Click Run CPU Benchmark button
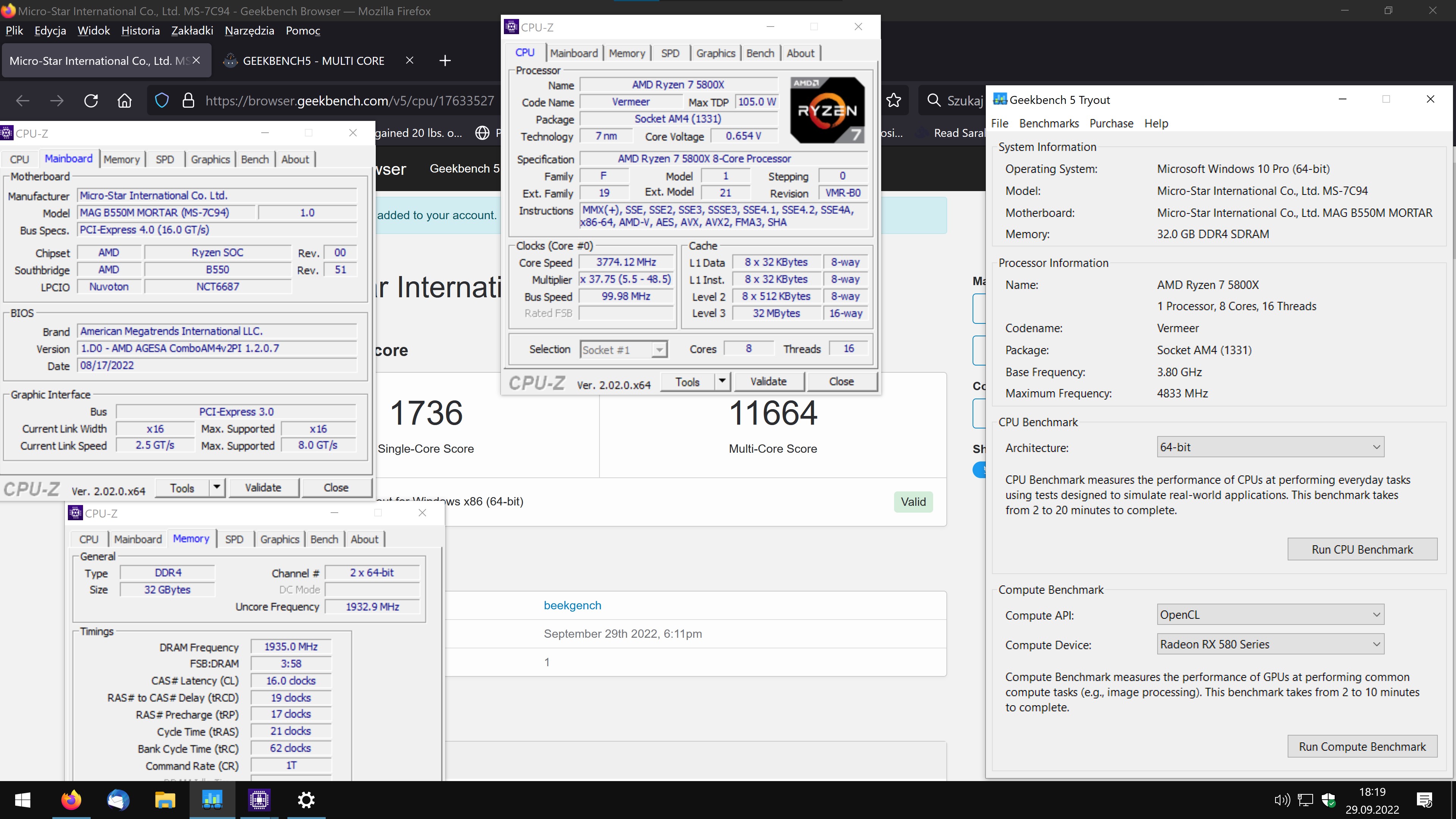Screen dimensions: 1456x819 coord(1362,549)
